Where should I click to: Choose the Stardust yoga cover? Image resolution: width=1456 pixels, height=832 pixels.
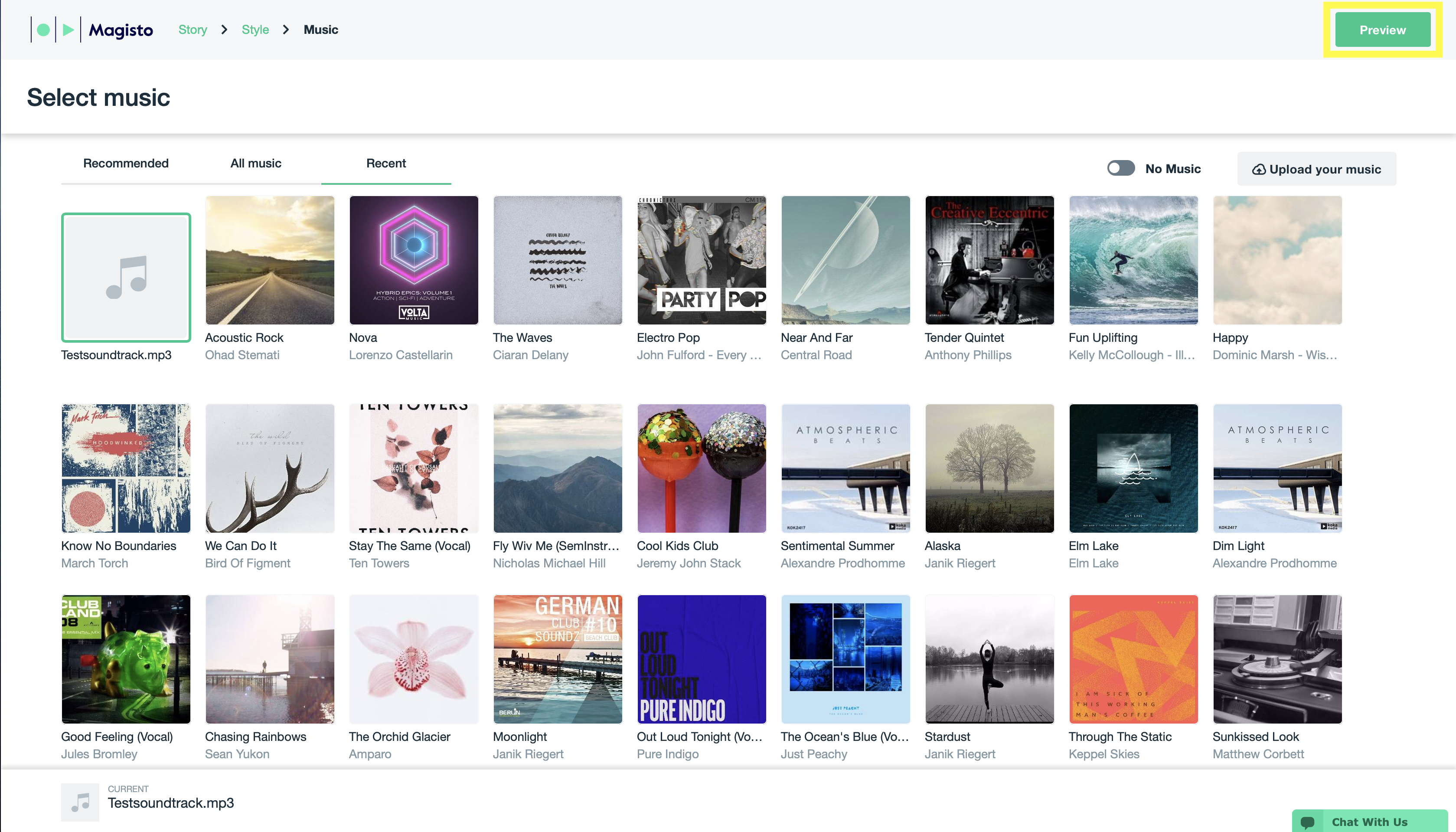tap(989, 659)
